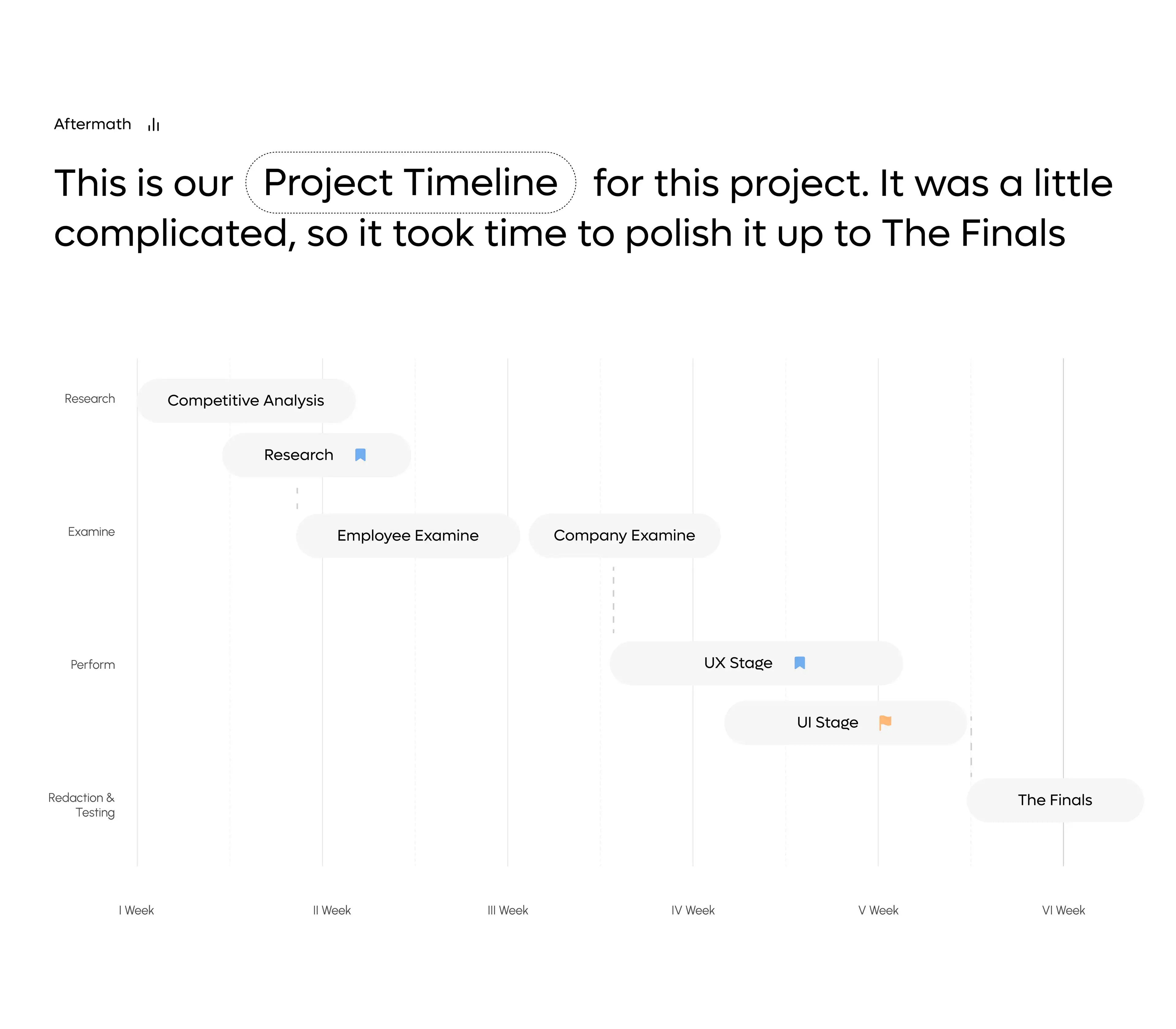
Task: Click the Project Timeline dotted pill label
Action: [x=411, y=183]
